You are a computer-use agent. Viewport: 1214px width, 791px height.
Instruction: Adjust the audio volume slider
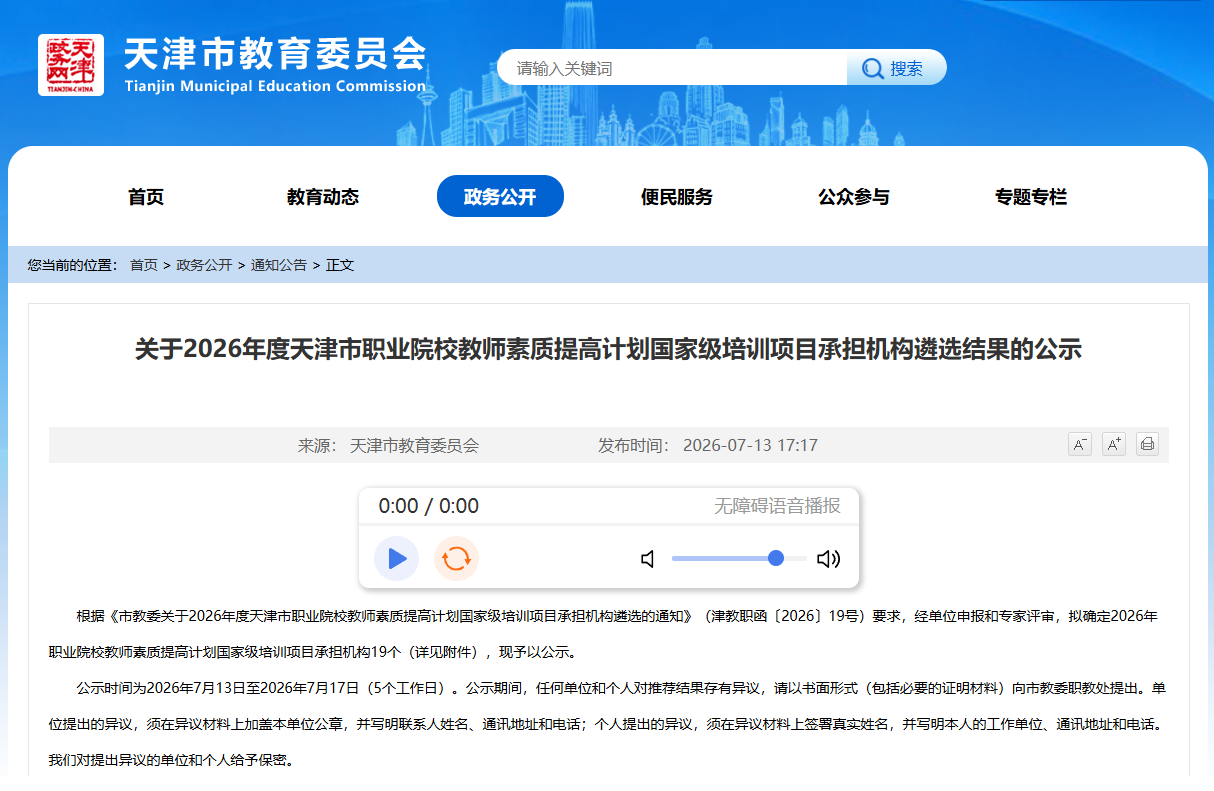point(739,558)
